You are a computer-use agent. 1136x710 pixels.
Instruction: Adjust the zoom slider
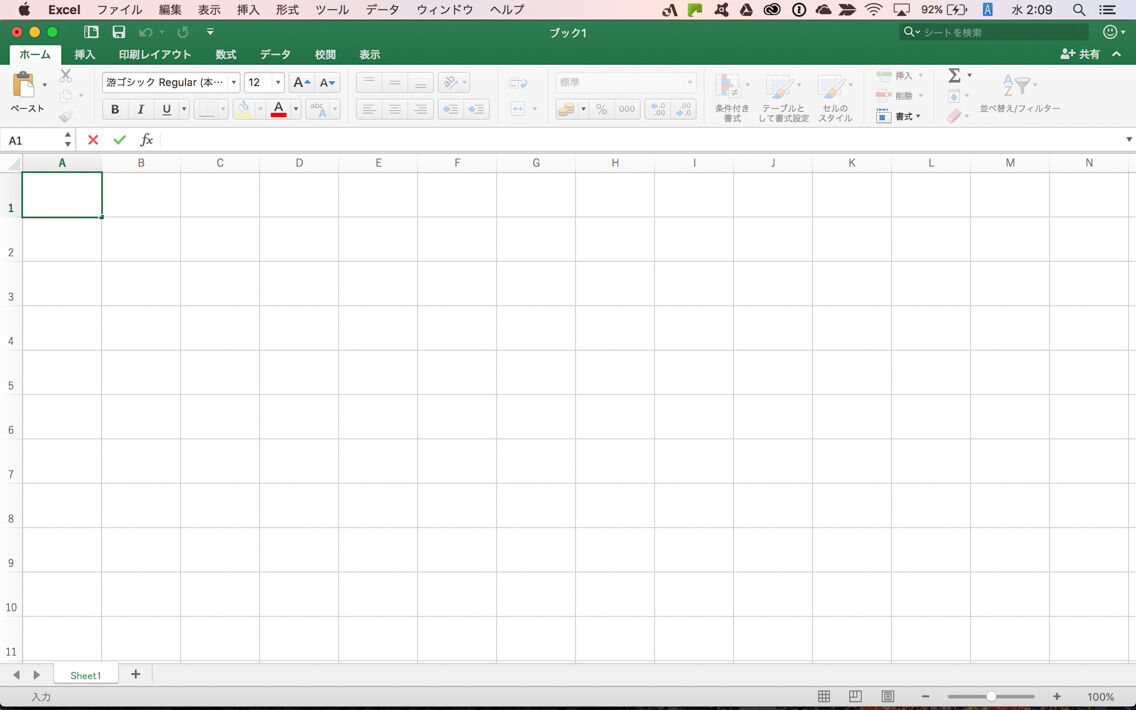pos(990,696)
